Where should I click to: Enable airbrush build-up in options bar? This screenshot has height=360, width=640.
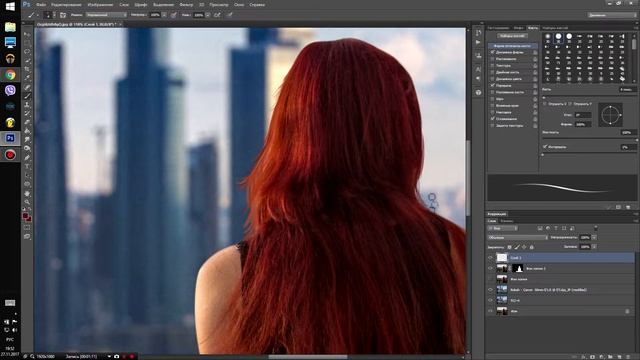pyautogui.click(x=217, y=15)
